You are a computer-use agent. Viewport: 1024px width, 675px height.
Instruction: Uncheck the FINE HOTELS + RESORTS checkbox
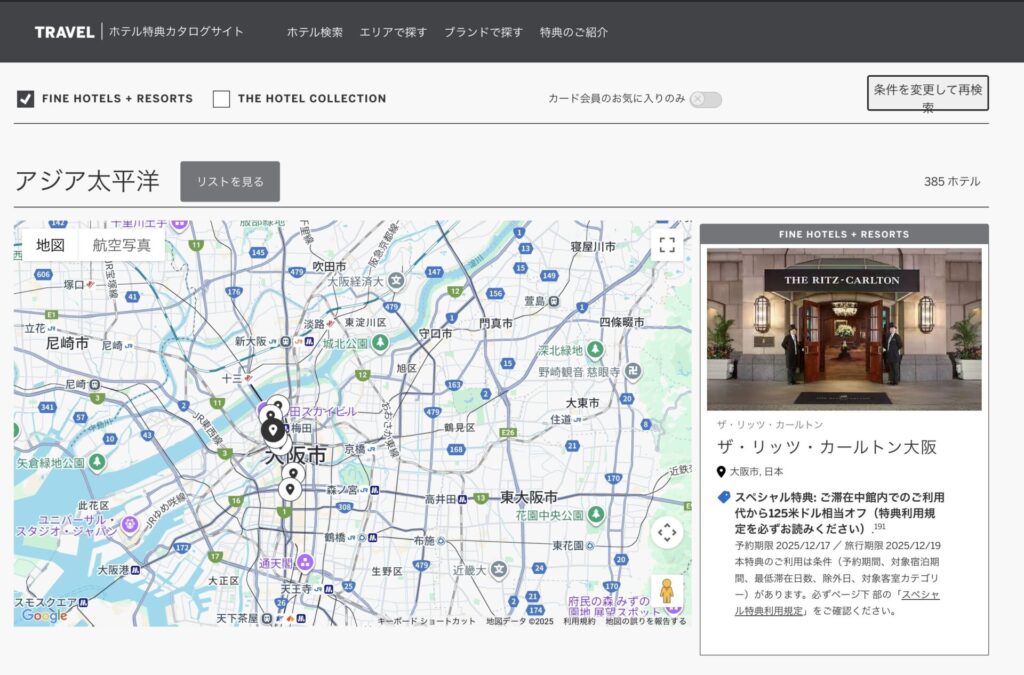pos(25,99)
